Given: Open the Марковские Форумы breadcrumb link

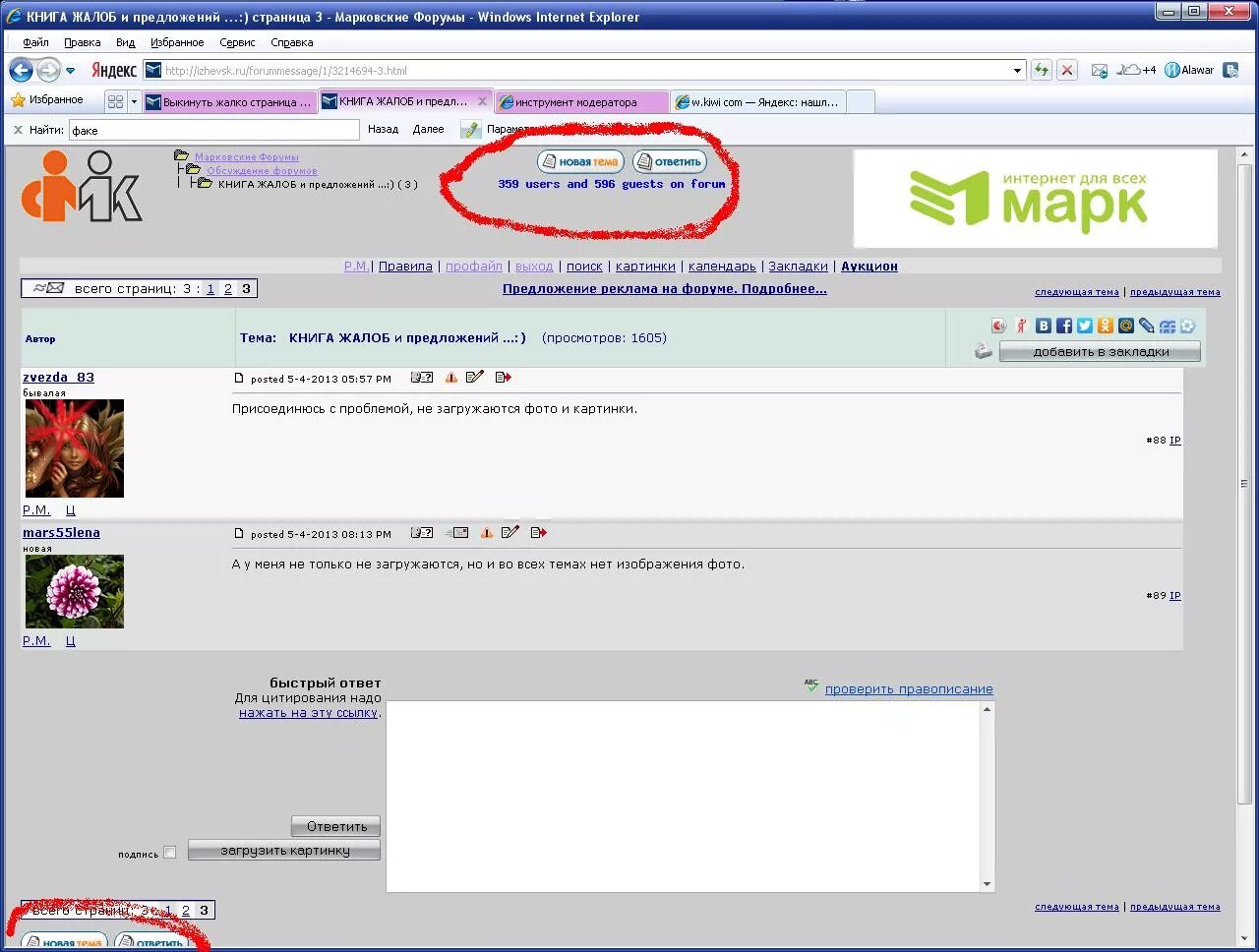Looking at the screenshot, I should pos(246,157).
